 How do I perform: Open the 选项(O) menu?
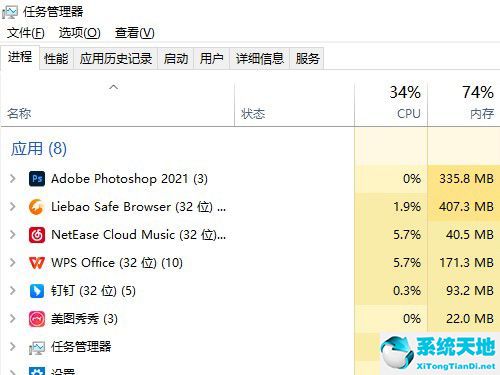click(x=80, y=33)
